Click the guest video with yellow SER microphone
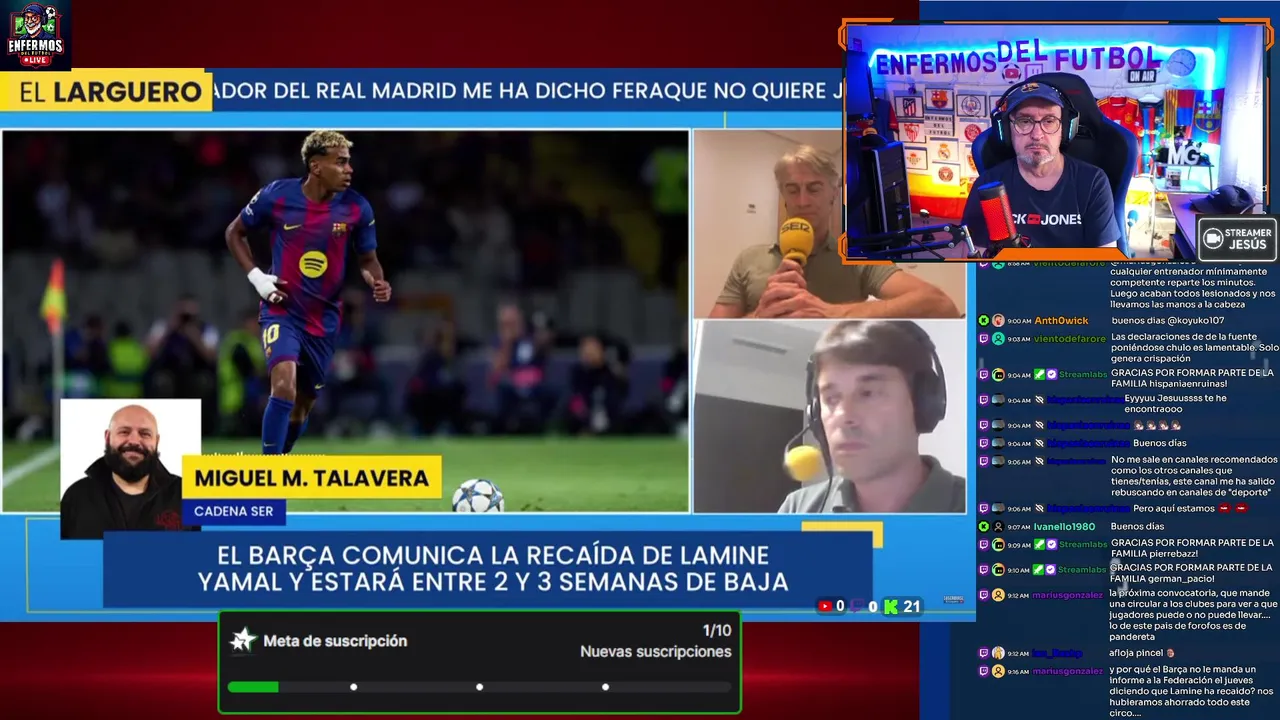Viewport: 1280px width, 720px height. 829,224
